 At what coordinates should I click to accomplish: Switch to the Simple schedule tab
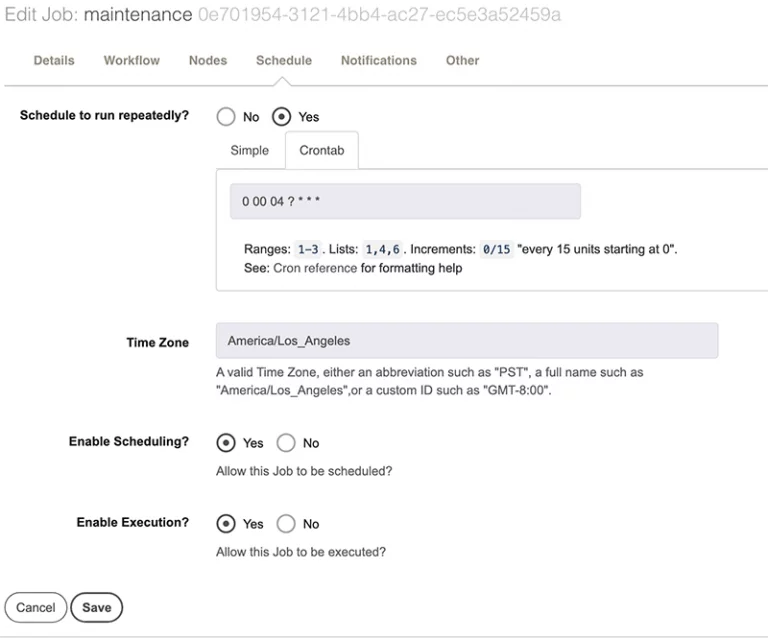250,150
